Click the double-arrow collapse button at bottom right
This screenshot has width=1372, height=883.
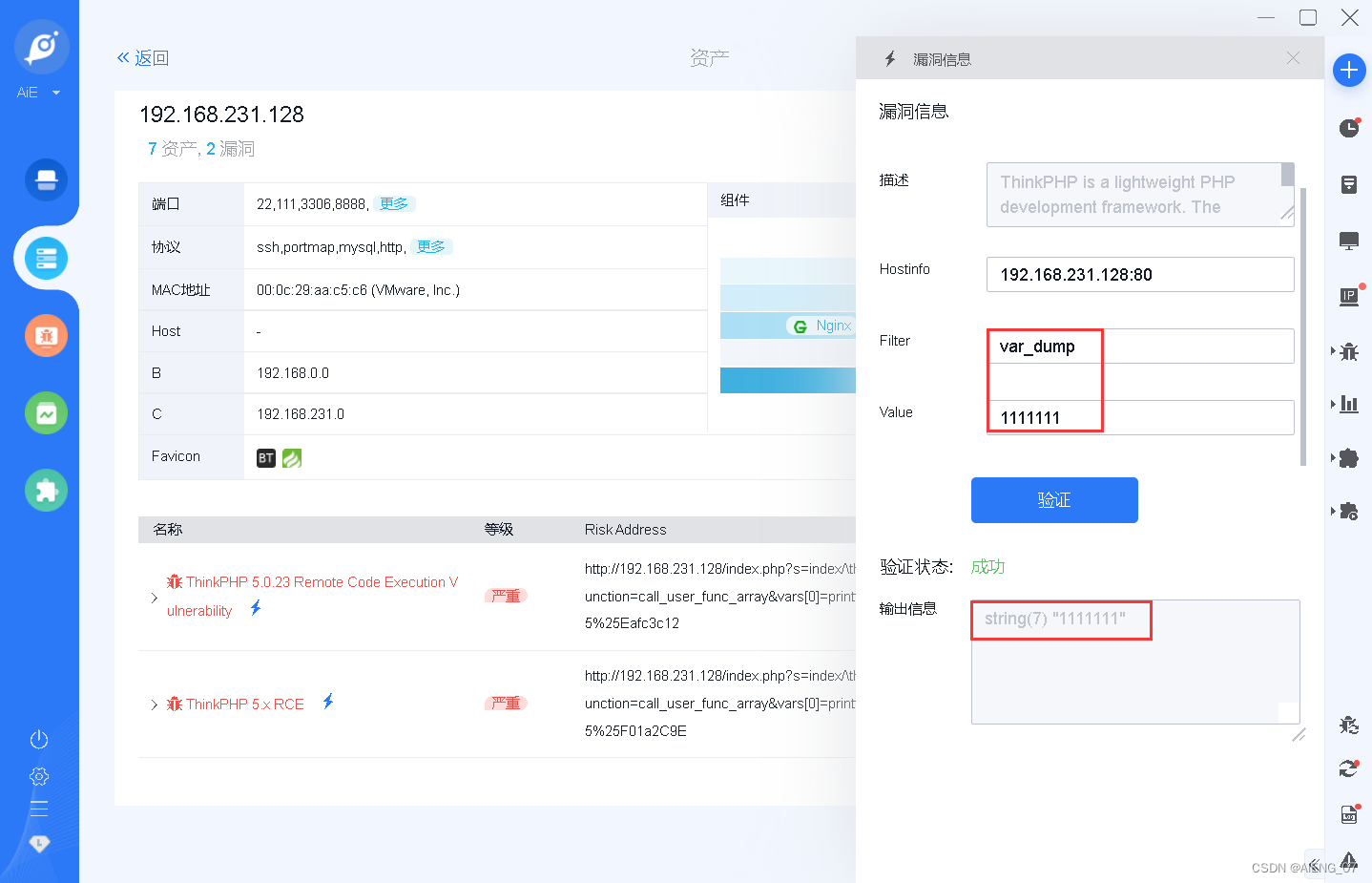[1315, 865]
